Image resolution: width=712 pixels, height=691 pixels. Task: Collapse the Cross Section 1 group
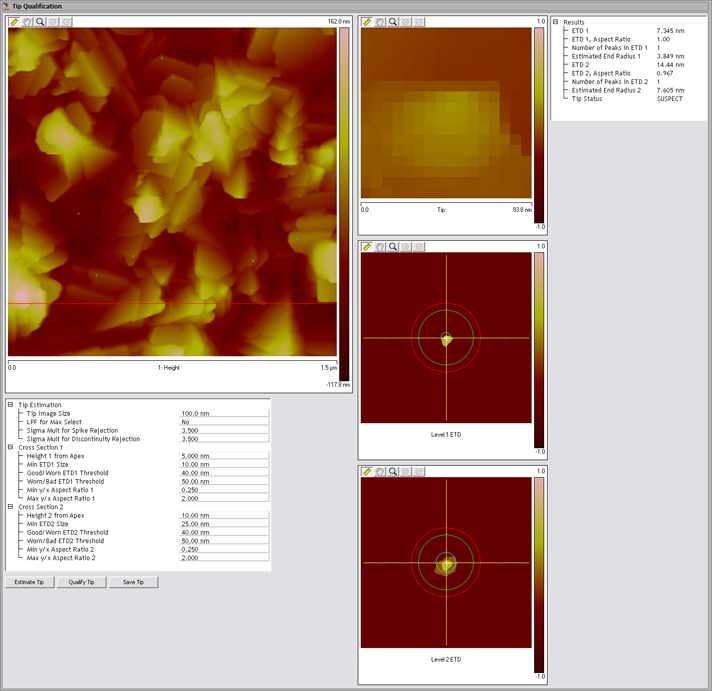(10, 447)
